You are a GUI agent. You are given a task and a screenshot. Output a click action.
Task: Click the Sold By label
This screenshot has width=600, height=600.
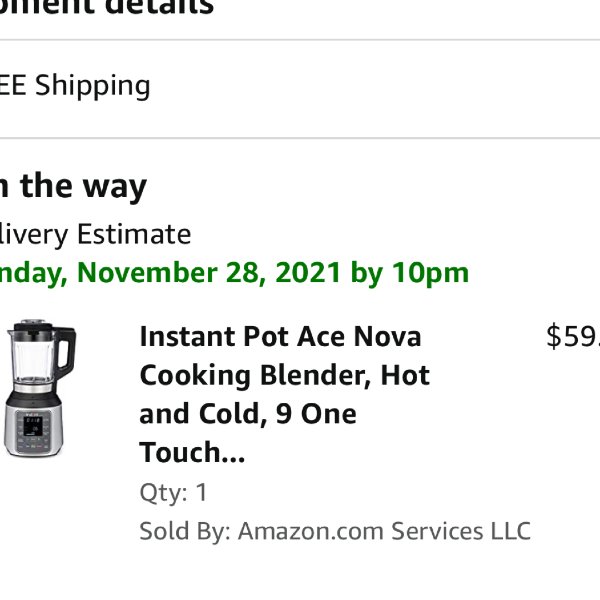click(x=185, y=531)
